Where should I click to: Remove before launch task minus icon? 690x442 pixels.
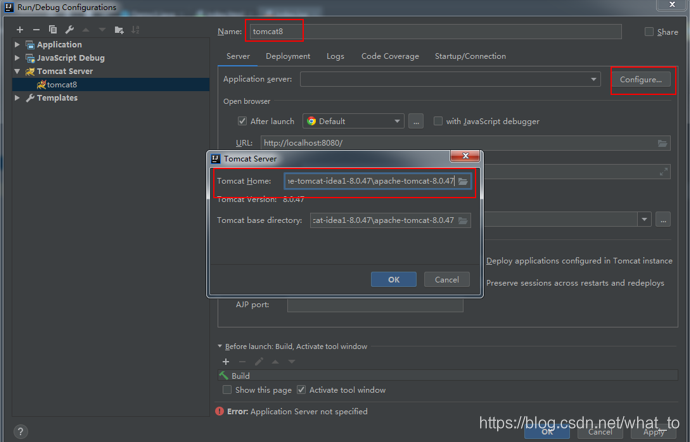pos(242,361)
